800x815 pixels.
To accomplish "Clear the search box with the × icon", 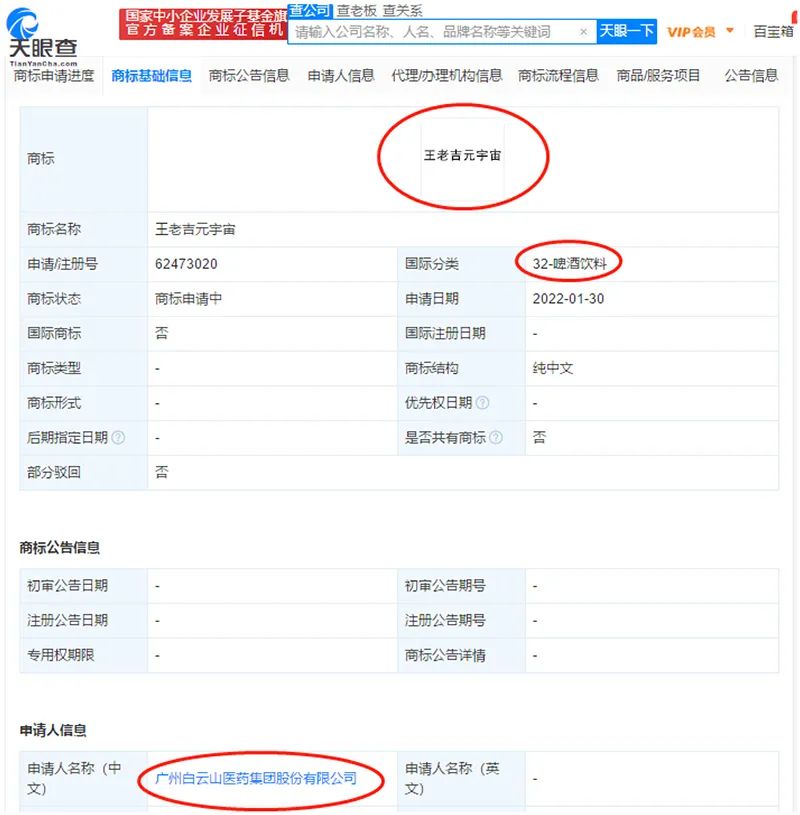I will coord(584,32).
